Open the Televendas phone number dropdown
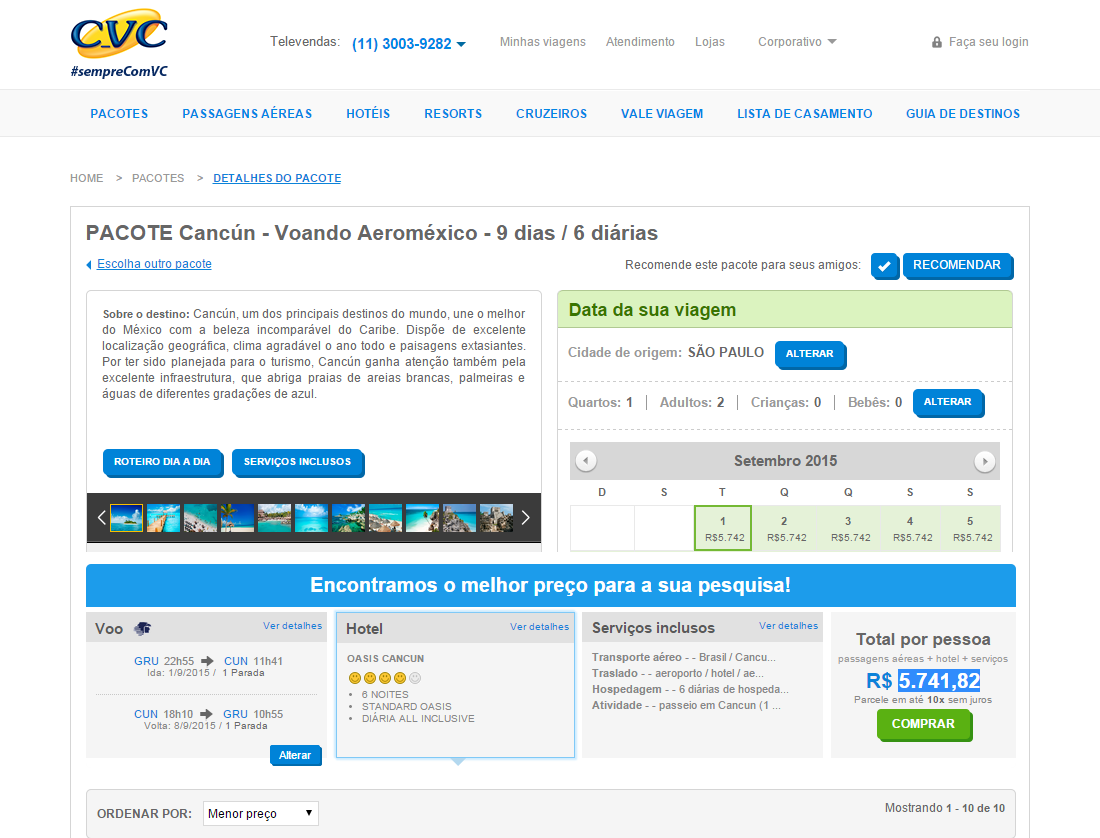The height and width of the screenshot is (838, 1100). pos(409,43)
